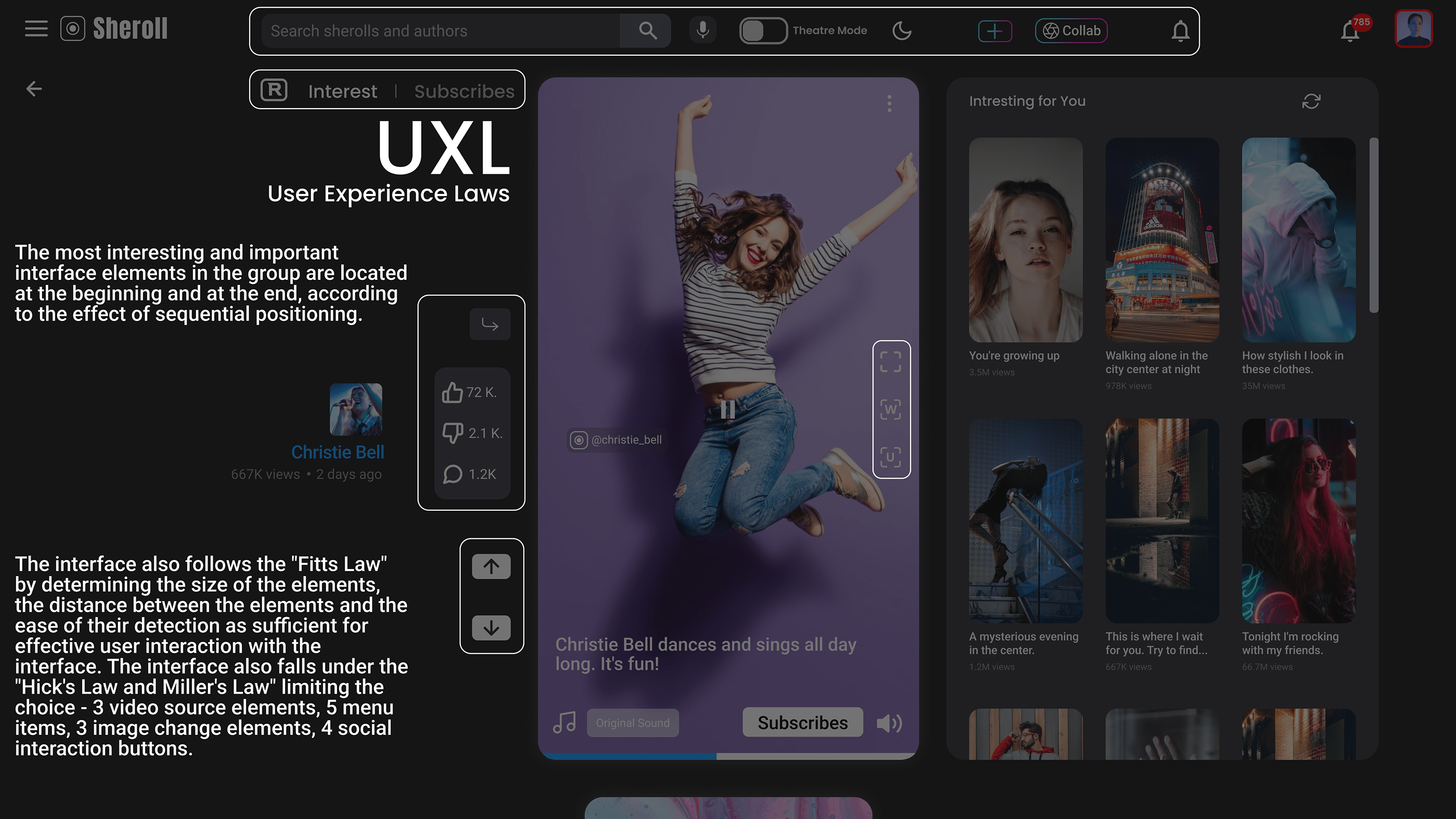Click the share arrow icon

click(x=490, y=324)
